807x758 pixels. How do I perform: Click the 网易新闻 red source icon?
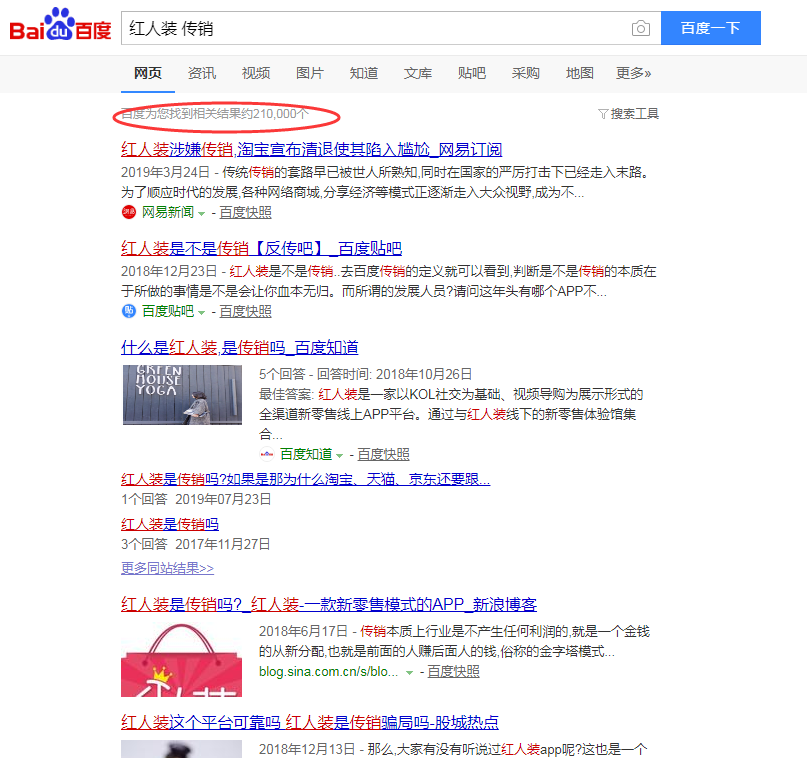[129, 211]
